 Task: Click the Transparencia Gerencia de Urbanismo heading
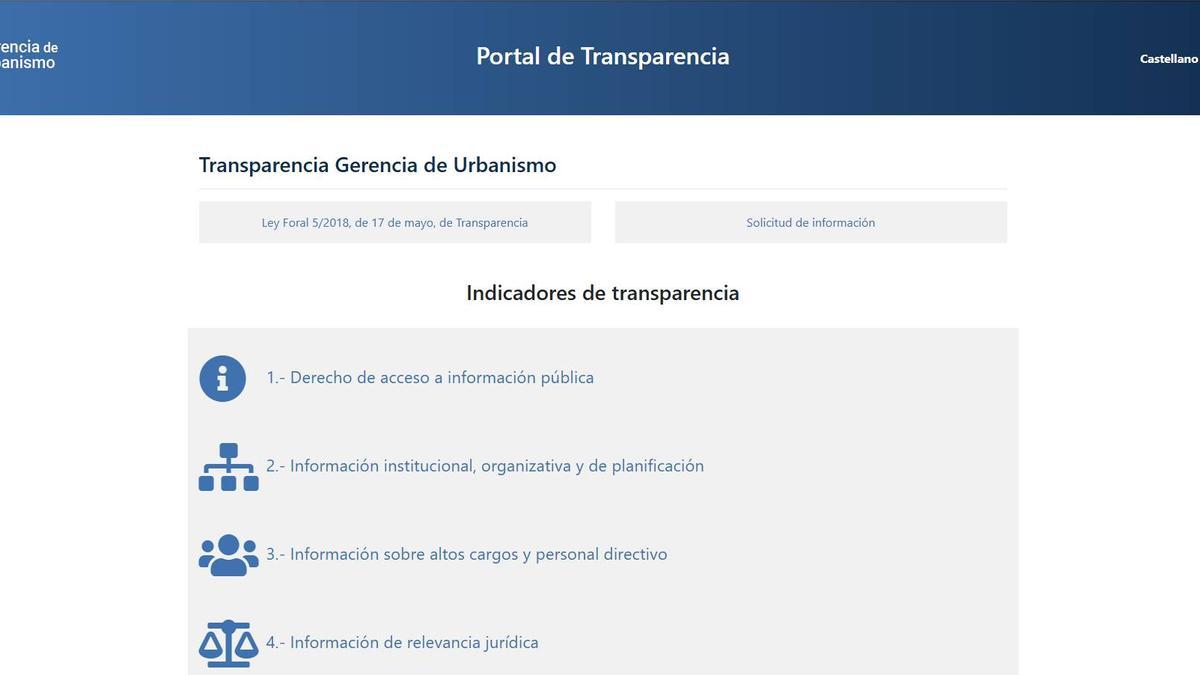[377, 165]
